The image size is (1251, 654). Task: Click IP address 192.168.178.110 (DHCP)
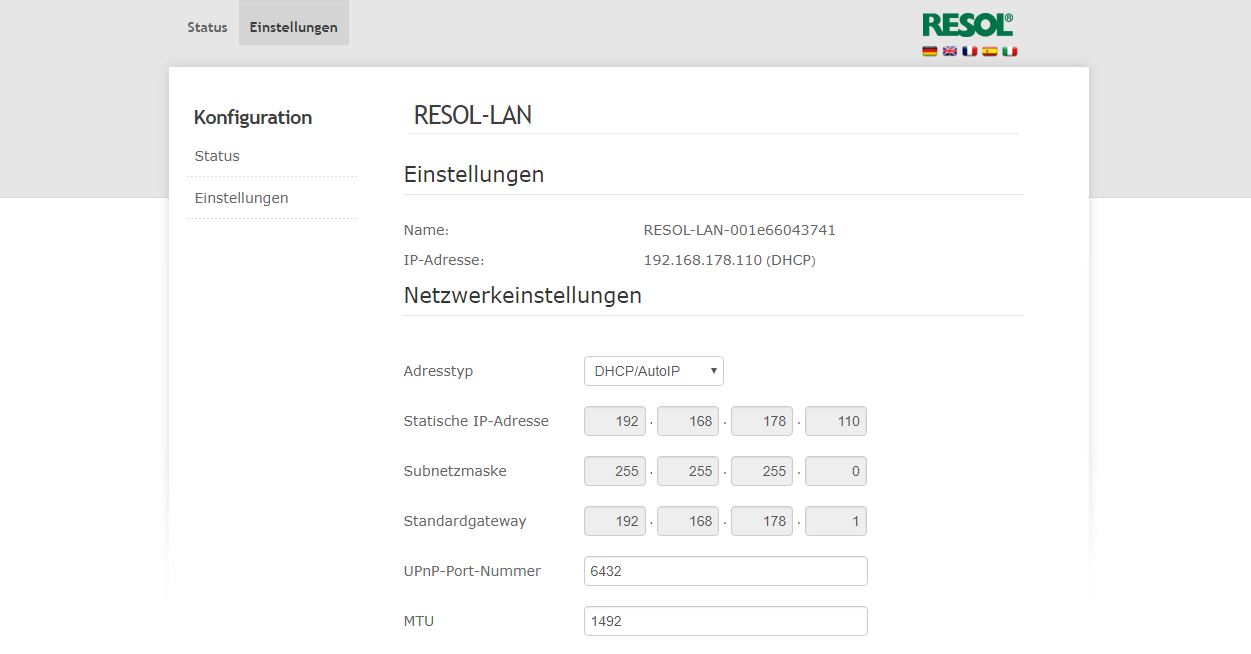coord(730,260)
